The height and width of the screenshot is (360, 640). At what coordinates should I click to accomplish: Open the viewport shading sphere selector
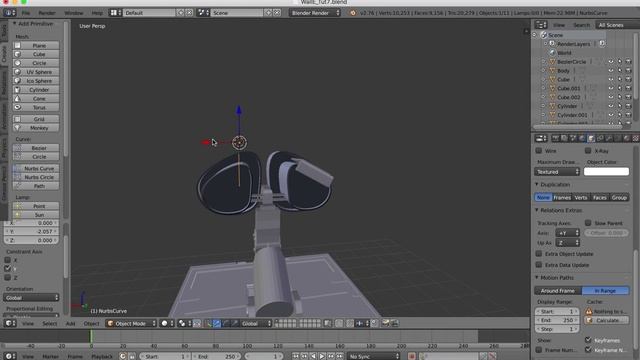coord(167,323)
